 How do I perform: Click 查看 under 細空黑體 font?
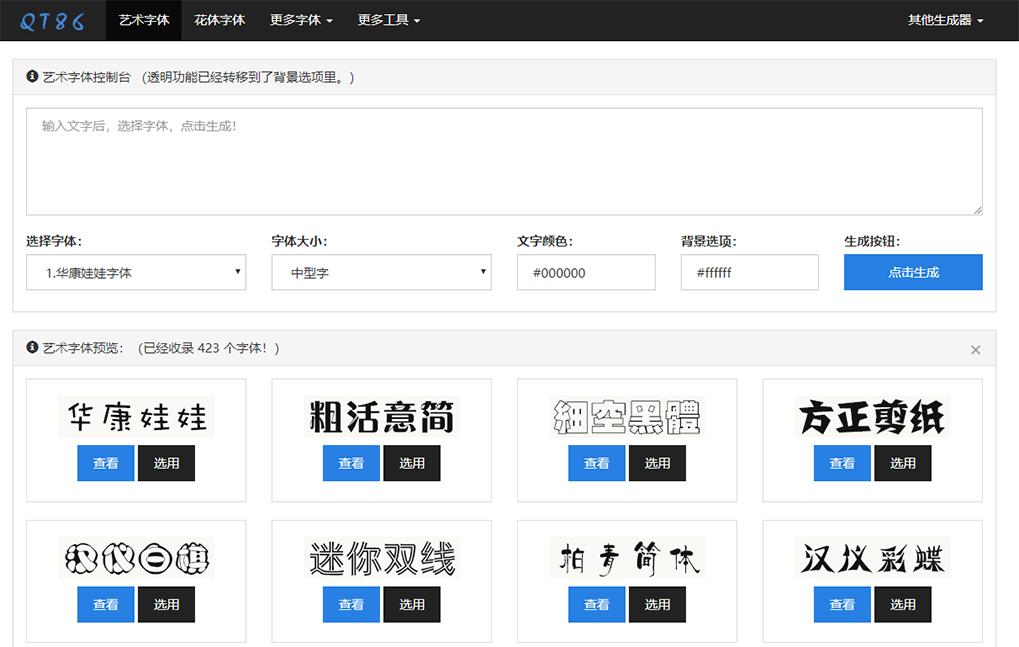(597, 463)
